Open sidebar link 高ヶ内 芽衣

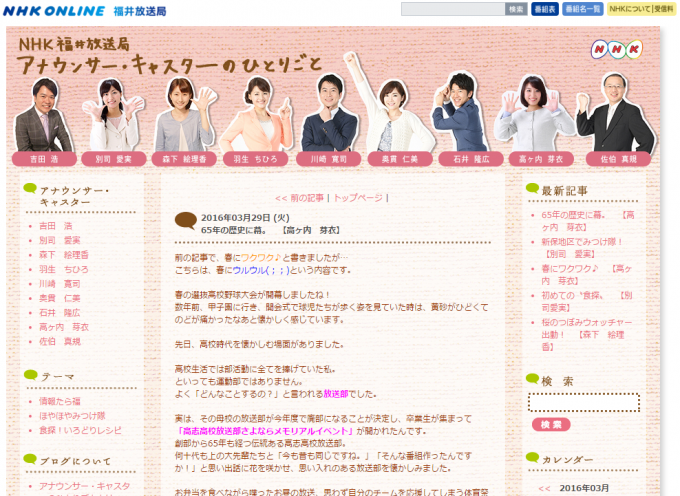[x=64, y=327]
